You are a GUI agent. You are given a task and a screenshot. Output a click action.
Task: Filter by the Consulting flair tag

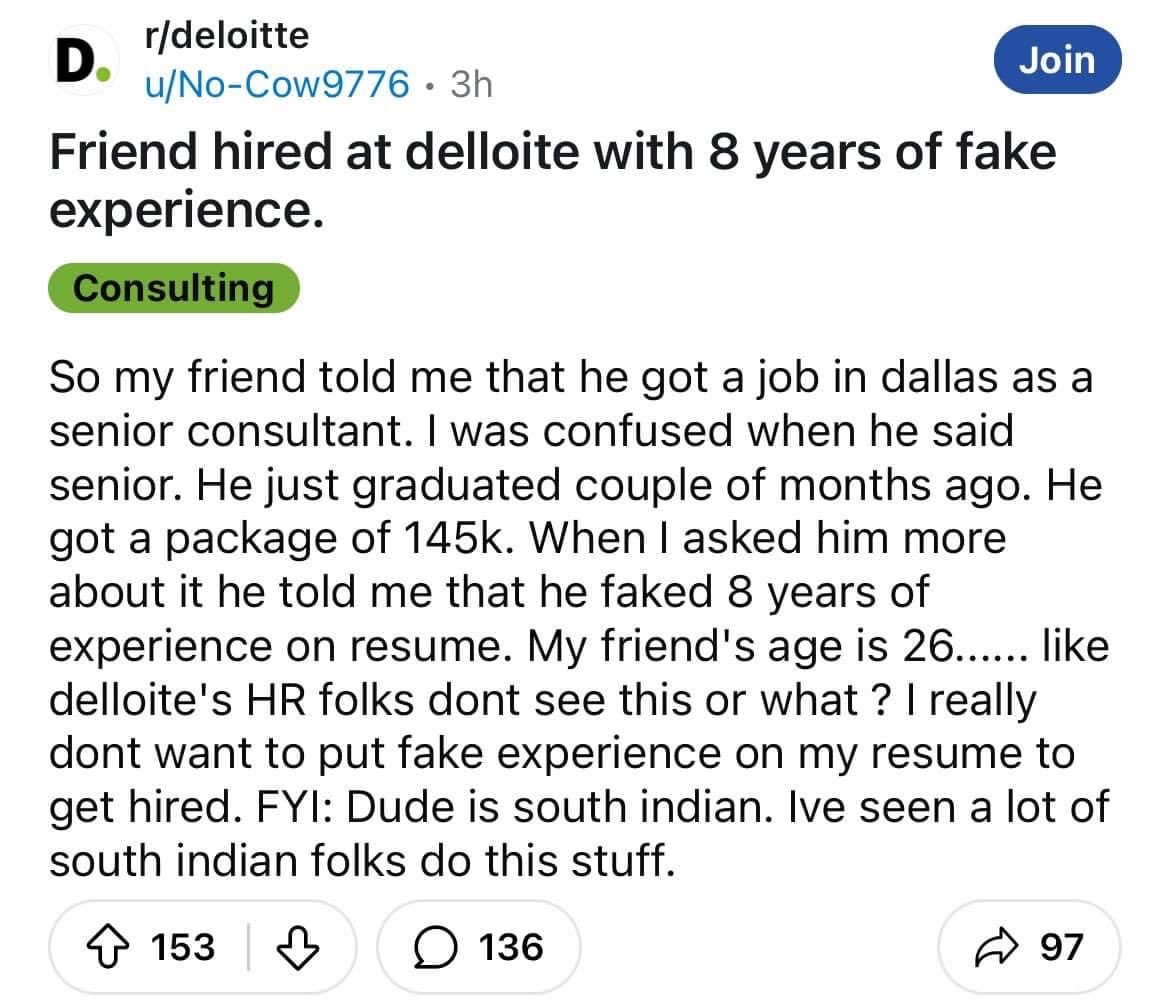(174, 288)
